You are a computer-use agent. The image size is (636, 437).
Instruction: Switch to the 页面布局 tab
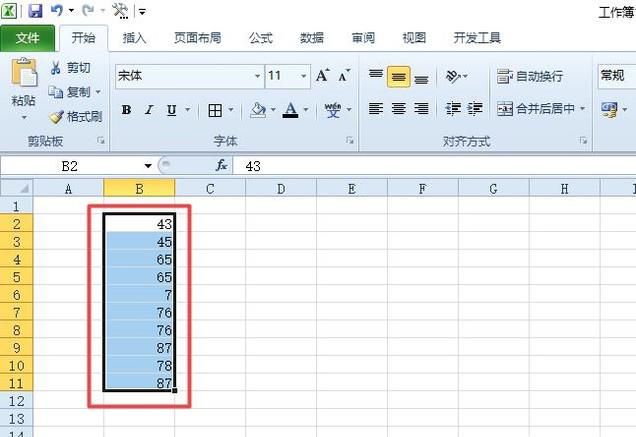pyautogui.click(x=198, y=38)
